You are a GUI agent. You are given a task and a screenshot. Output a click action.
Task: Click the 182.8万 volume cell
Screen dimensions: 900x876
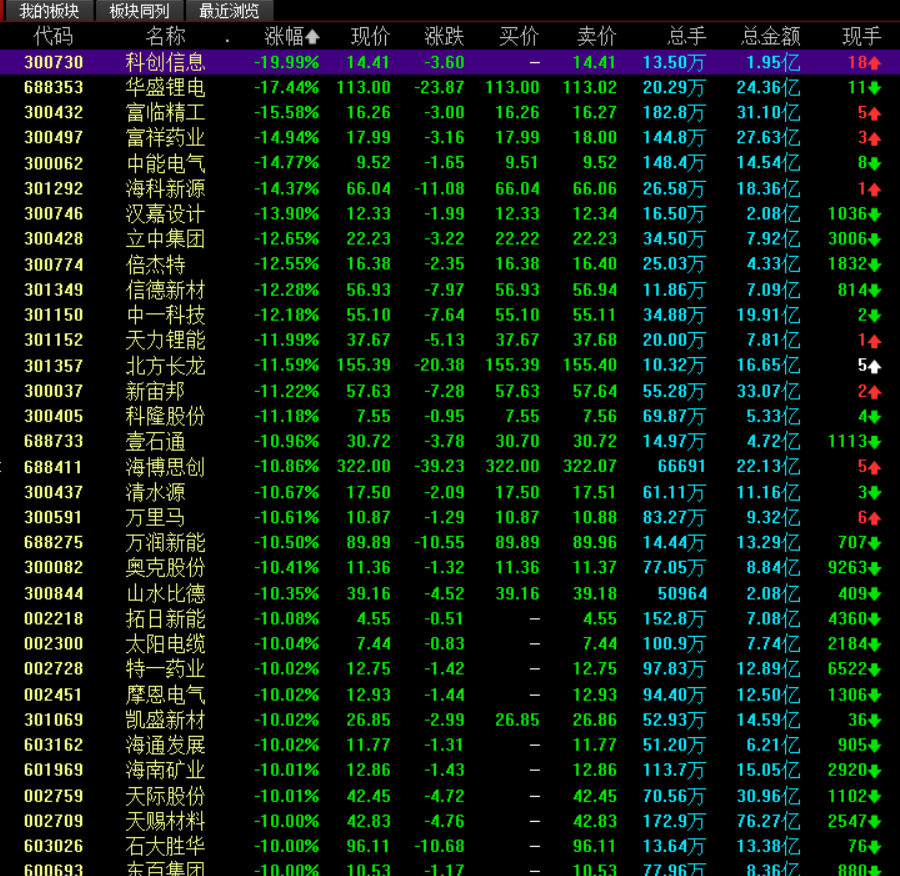(x=673, y=113)
